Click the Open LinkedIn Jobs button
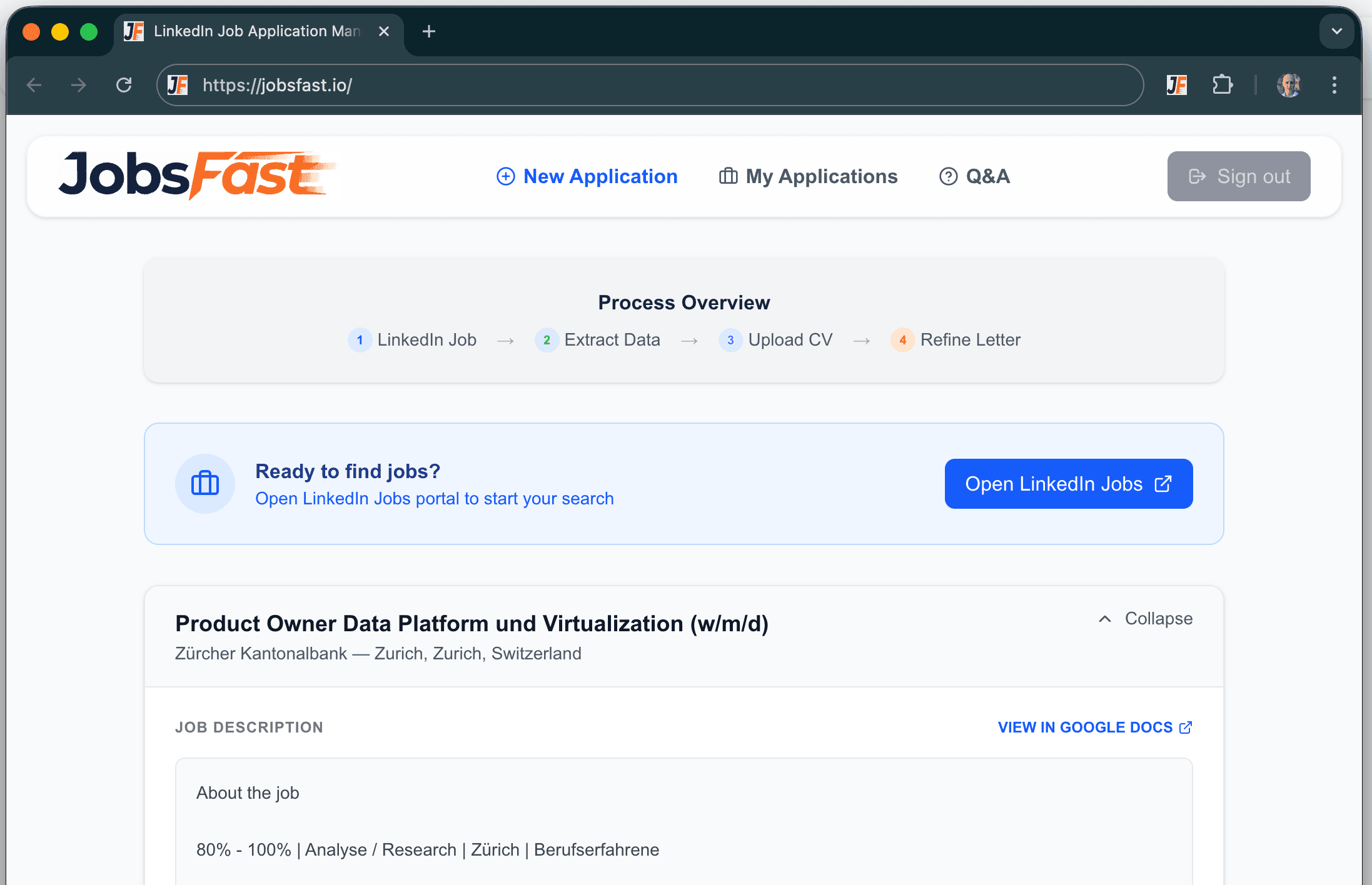The image size is (1372, 885). click(1068, 483)
